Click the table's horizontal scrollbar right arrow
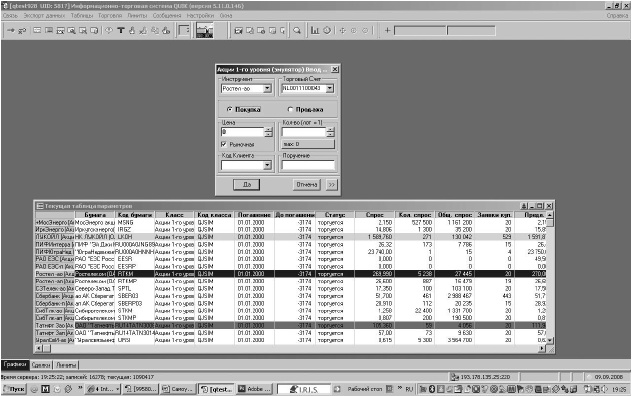 [542, 348]
